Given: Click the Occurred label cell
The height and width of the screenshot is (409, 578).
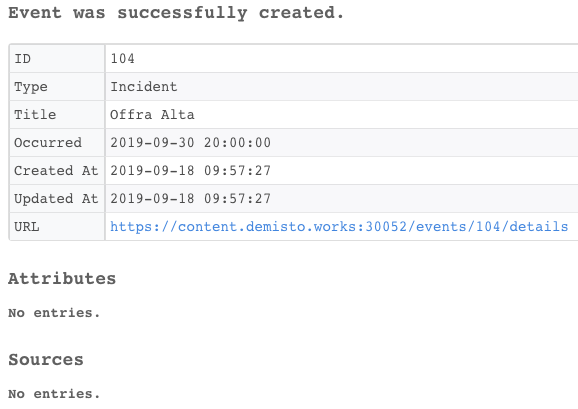Looking at the screenshot, I should 57,143.
